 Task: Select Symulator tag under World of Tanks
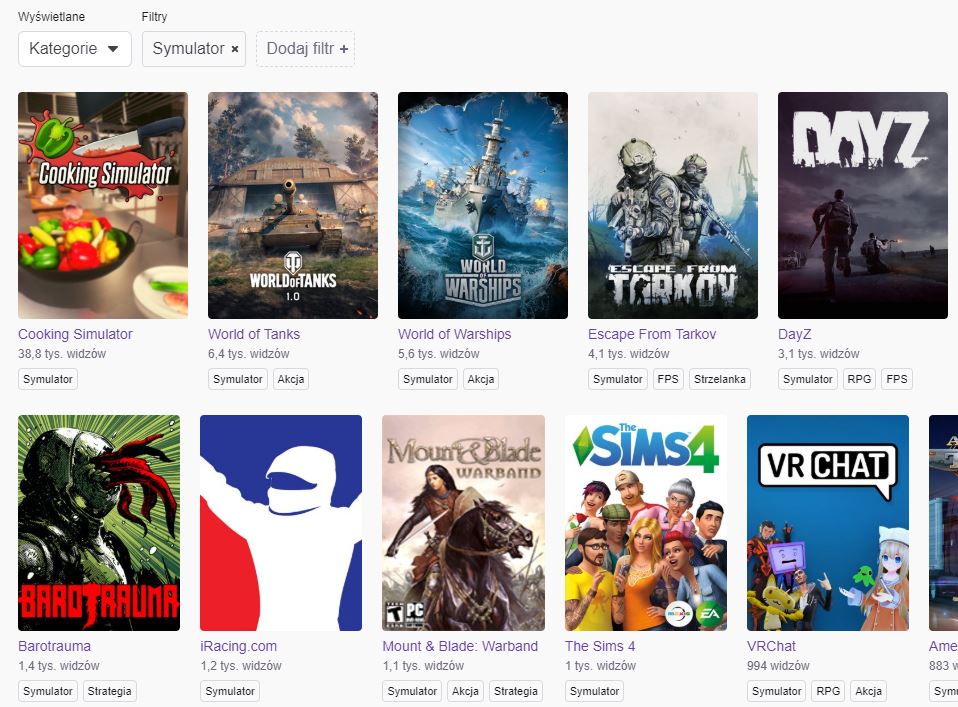[x=238, y=379]
